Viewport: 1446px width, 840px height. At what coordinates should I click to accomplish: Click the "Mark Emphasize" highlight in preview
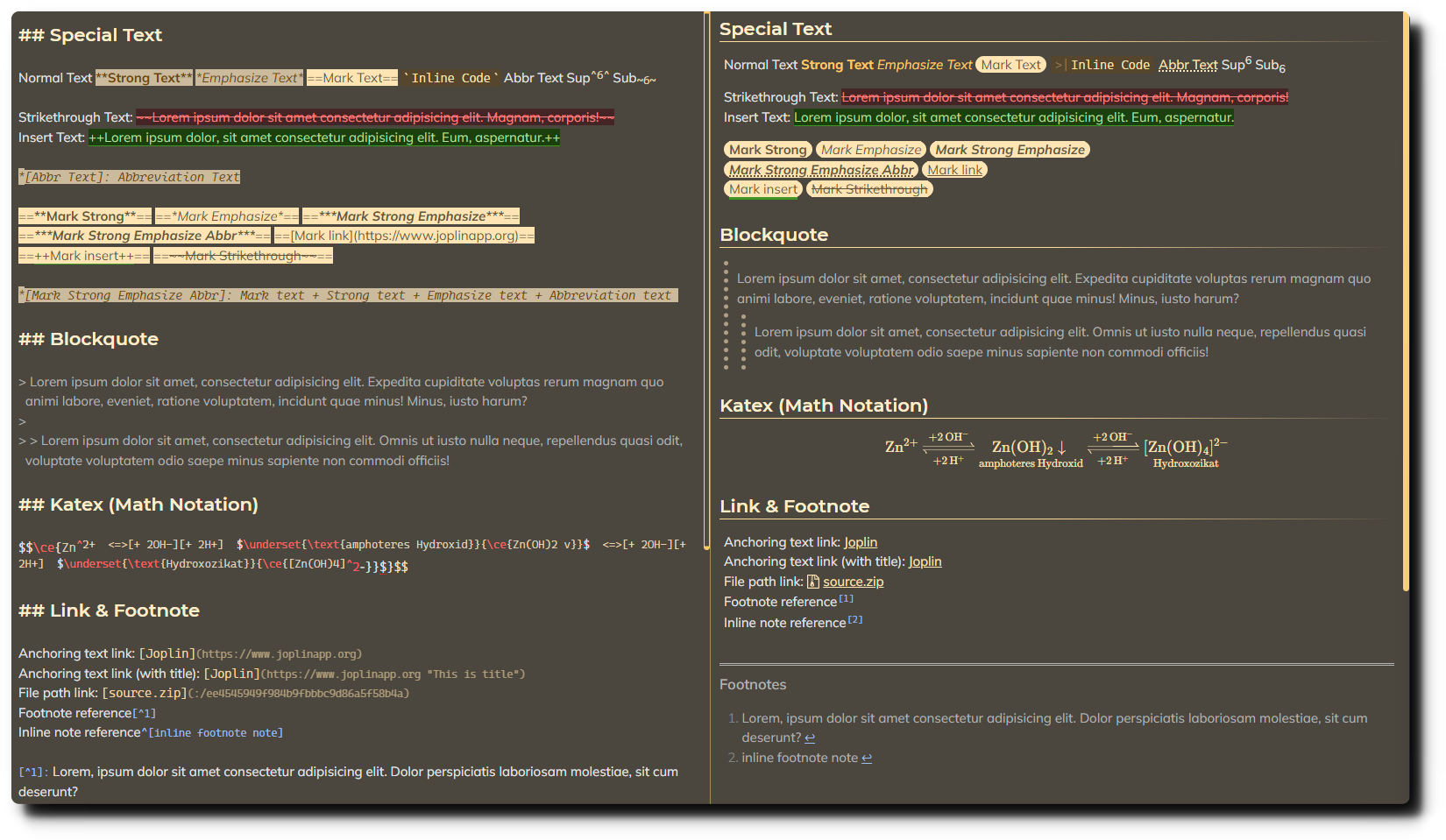(x=871, y=150)
